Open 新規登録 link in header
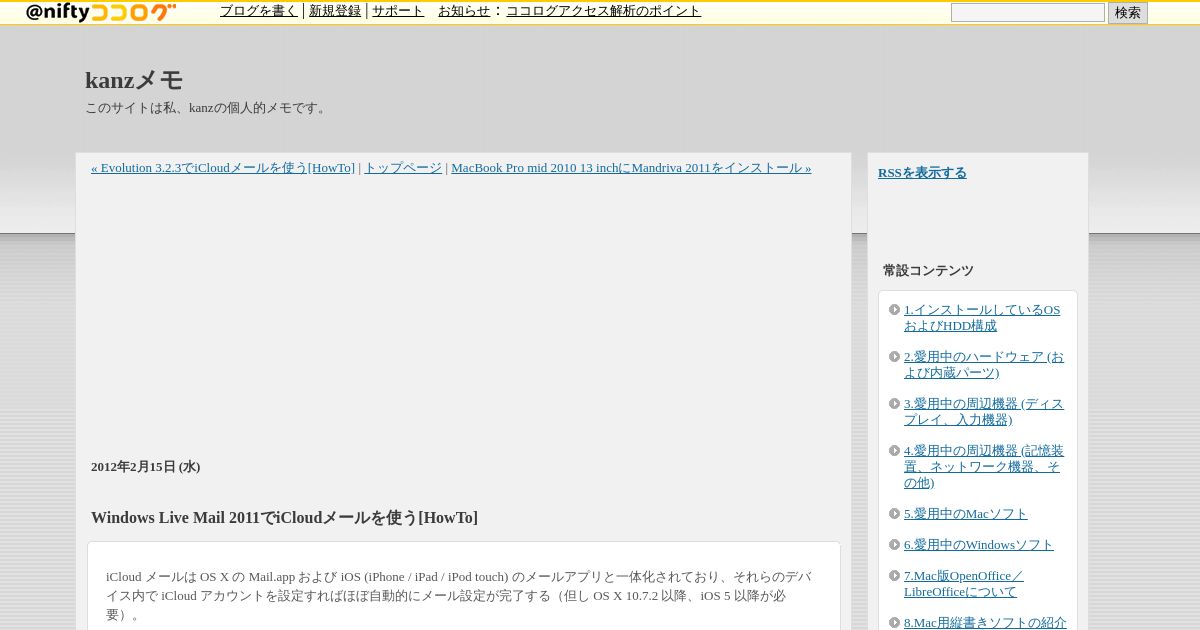The width and height of the screenshot is (1200, 630). point(335,11)
